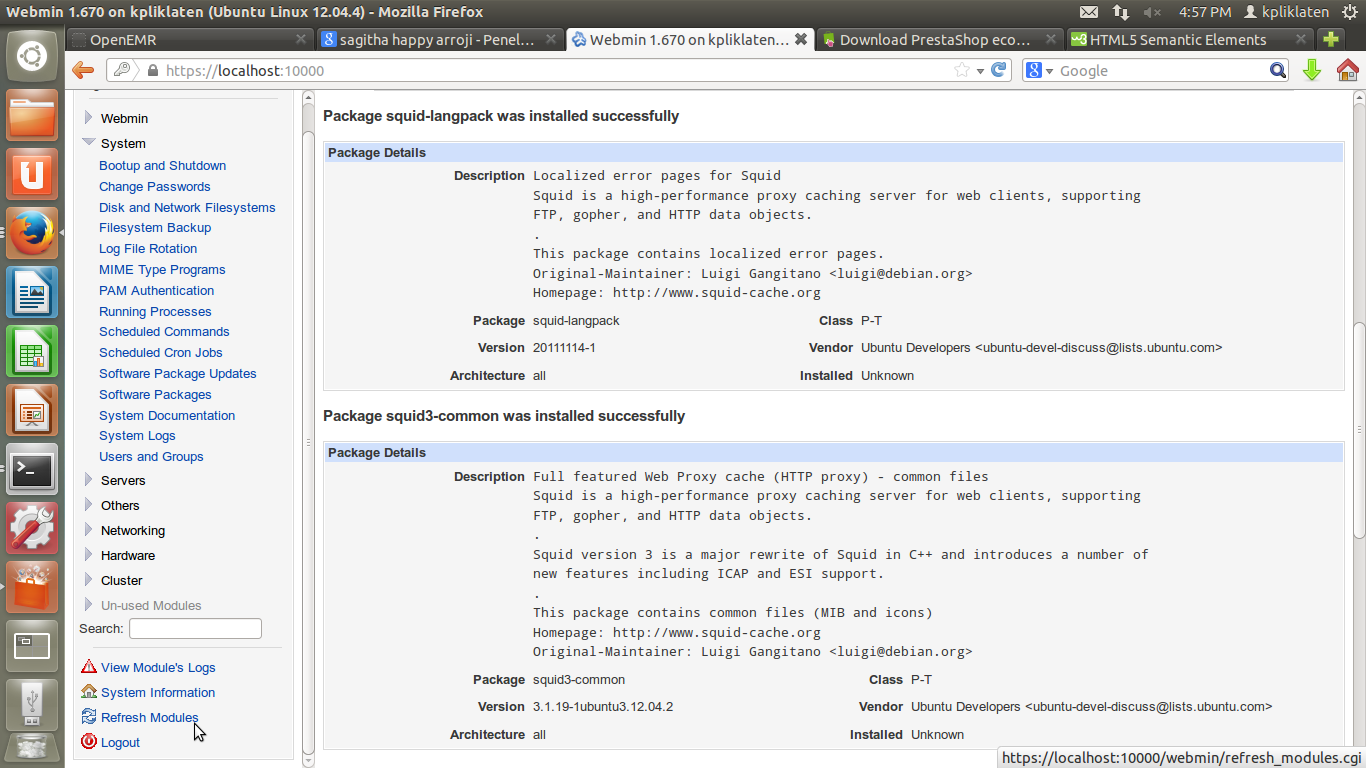Open the URL history dropdown arrow
Screen dimensions: 1366x768
point(980,71)
